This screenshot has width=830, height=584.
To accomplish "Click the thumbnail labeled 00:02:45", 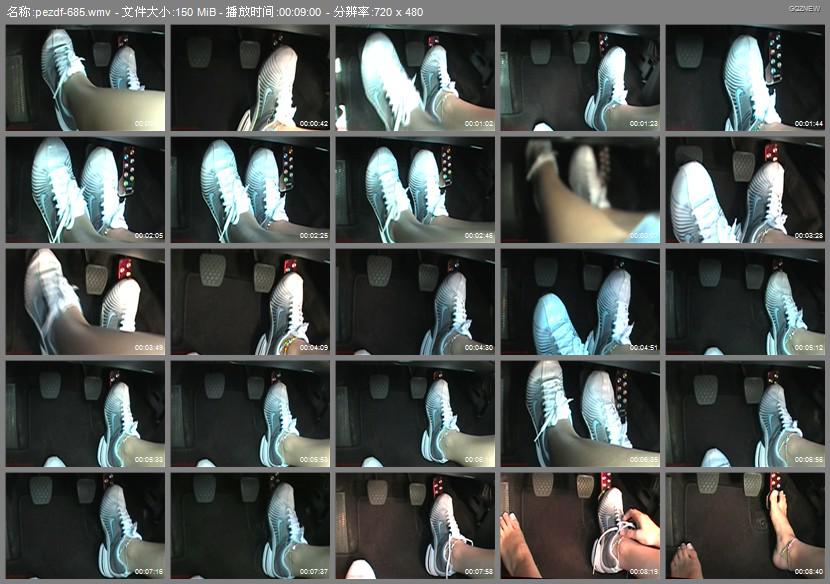I will click(414, 190).
